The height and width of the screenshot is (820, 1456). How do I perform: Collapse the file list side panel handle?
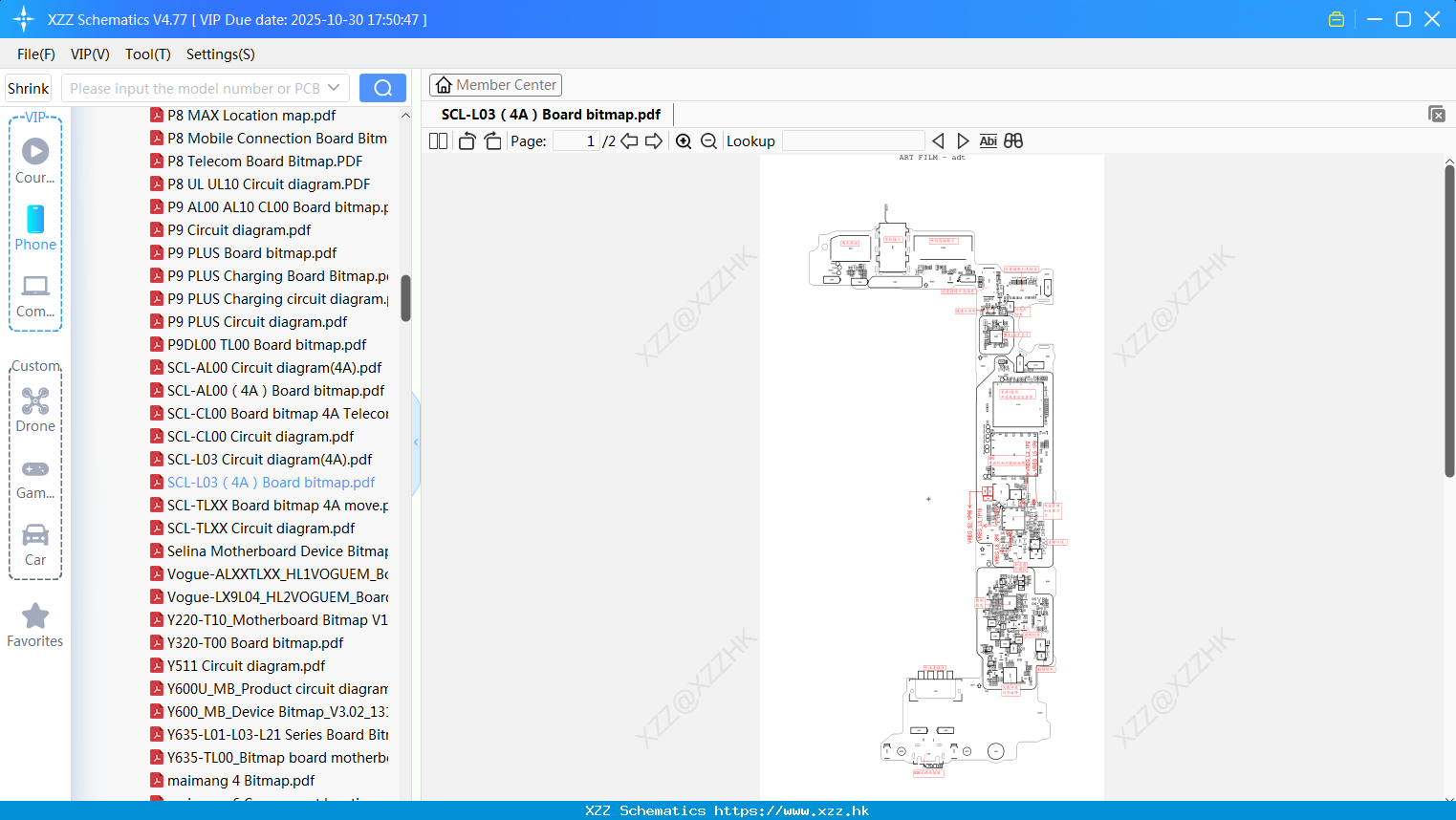(416, 442)
